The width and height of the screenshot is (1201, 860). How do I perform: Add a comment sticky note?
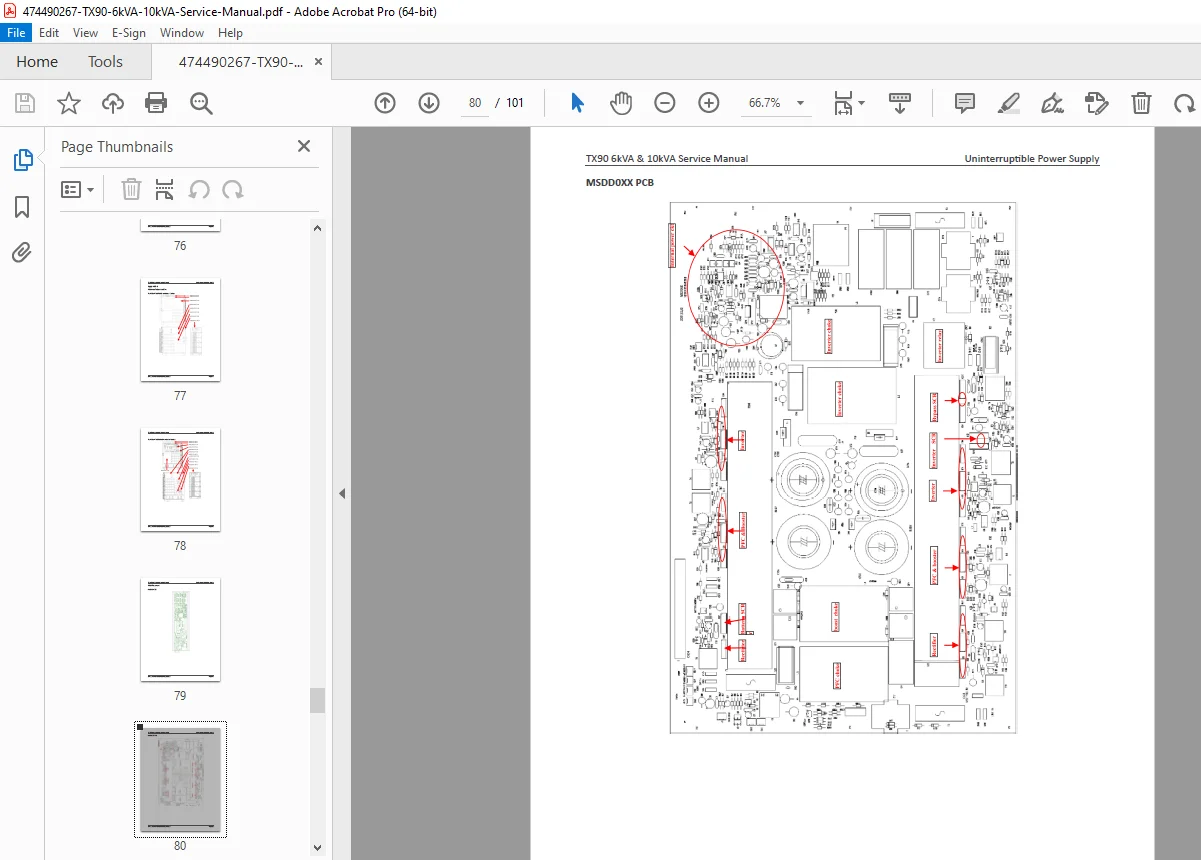coord(965,103)
